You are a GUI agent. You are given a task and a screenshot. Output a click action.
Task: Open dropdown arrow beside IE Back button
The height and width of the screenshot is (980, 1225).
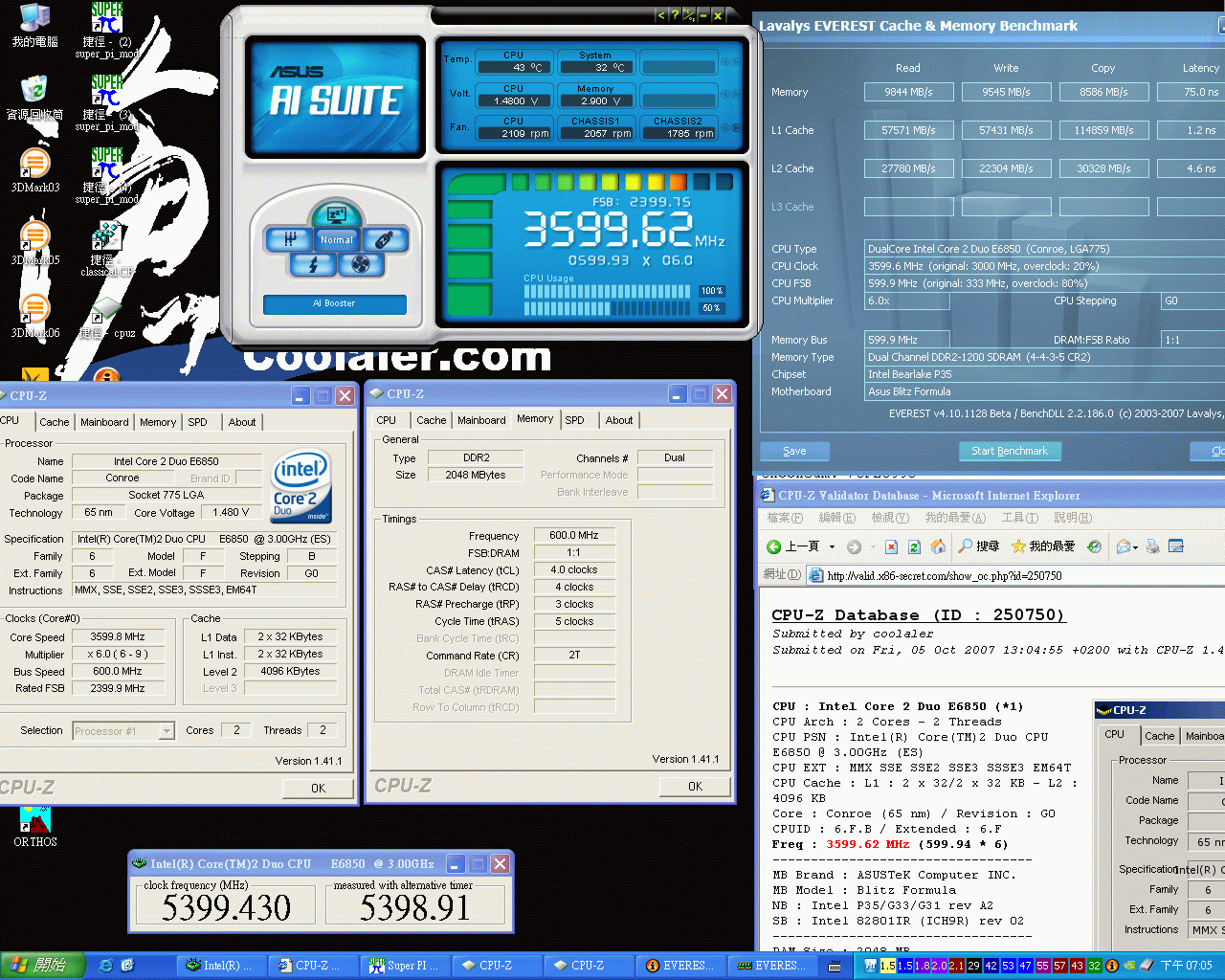pos(832,546)
